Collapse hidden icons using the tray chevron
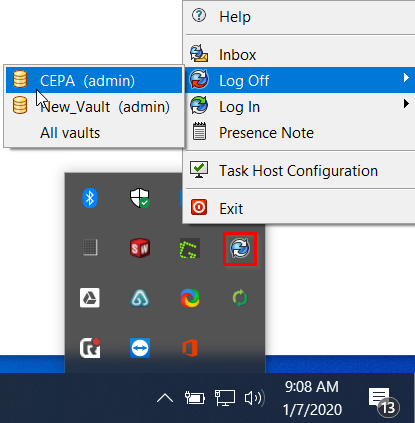This screenshot has height=423, width=415. [x=165, y=398]
